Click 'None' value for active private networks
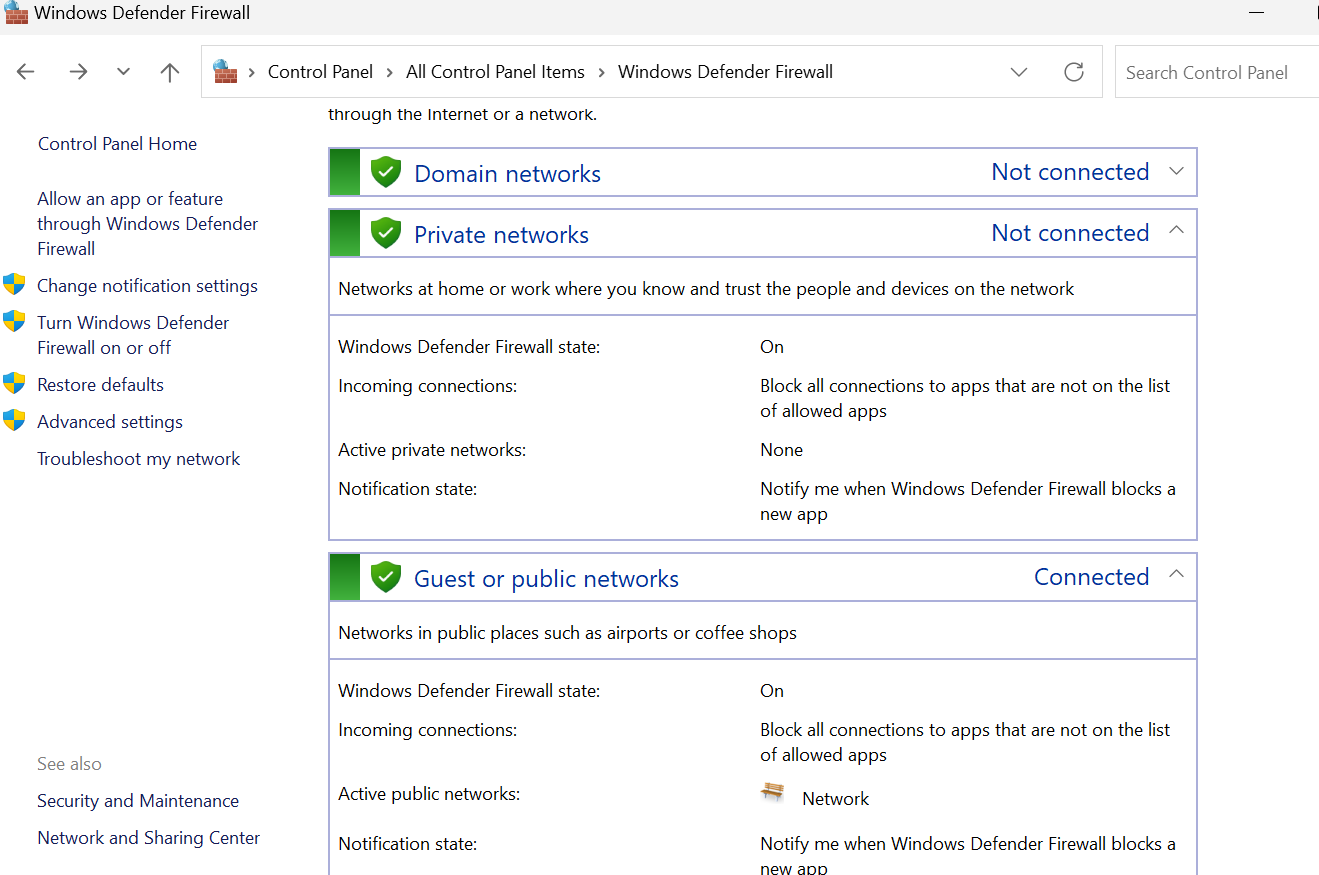Viewport: 1319px width, 875px height. [x=781, y=450]
